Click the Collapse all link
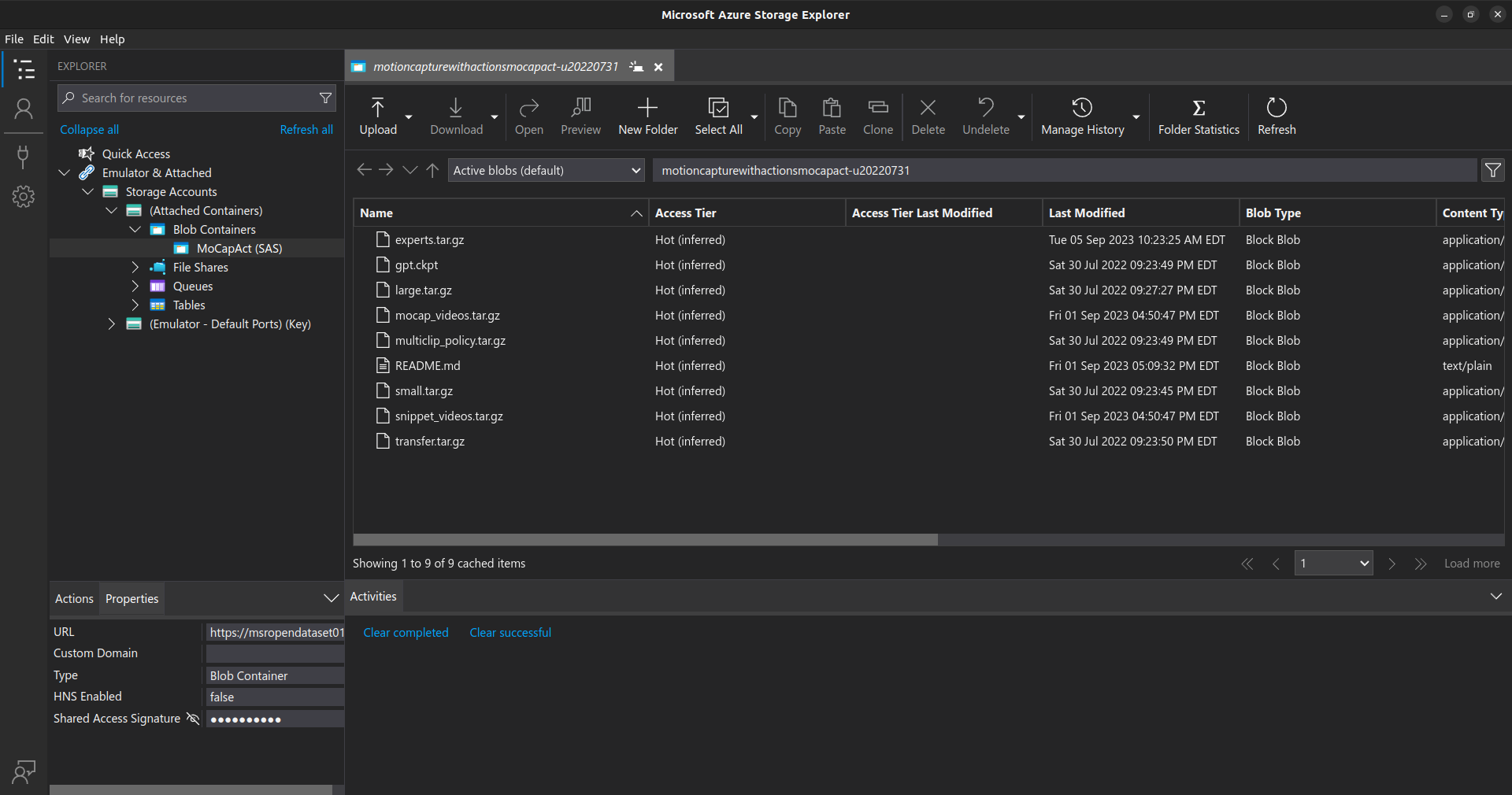The height and width of the screenshot is (795, 1512). (89, 130)
